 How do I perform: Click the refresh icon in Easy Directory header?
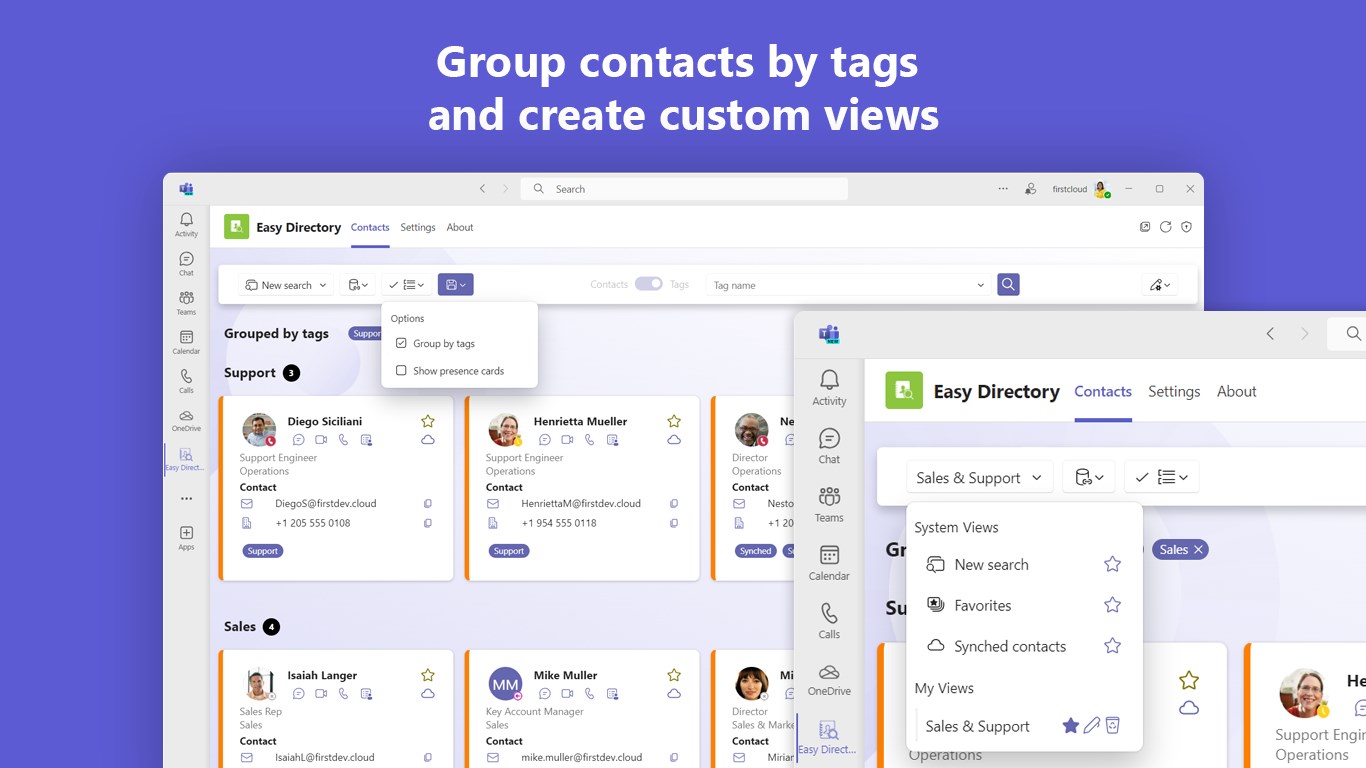(1166, 227)
